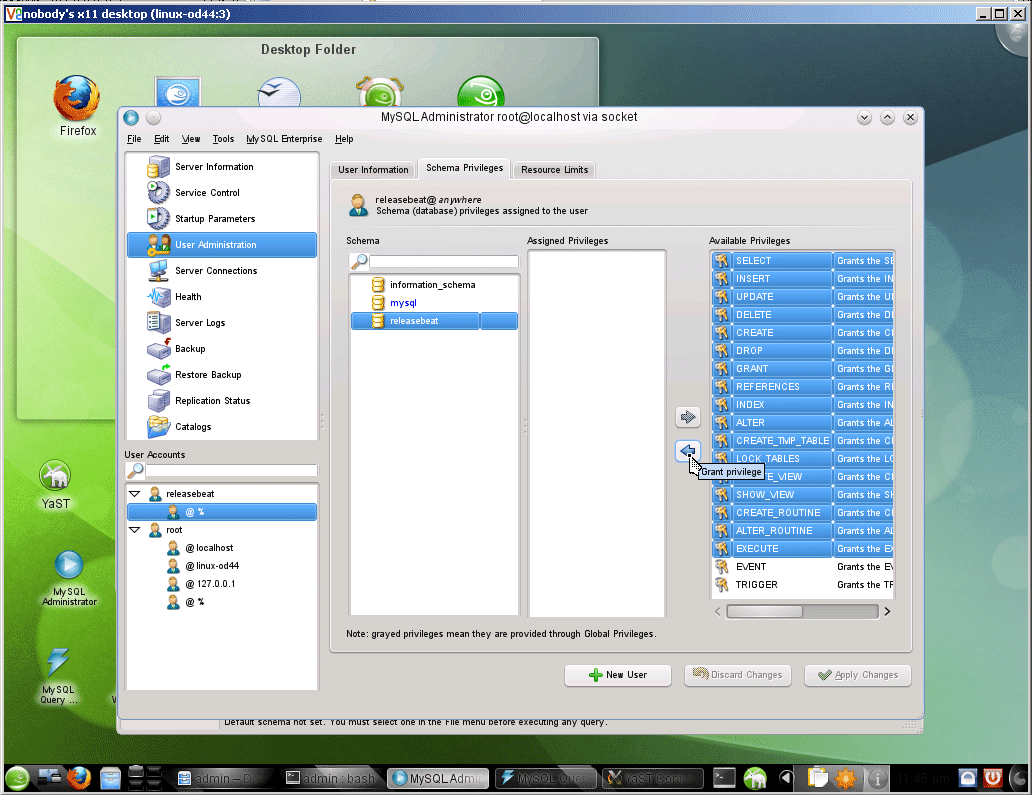Switch to MySQL Query taskbar window
This screenshot has width=1032, height=795.
[546, 779]
